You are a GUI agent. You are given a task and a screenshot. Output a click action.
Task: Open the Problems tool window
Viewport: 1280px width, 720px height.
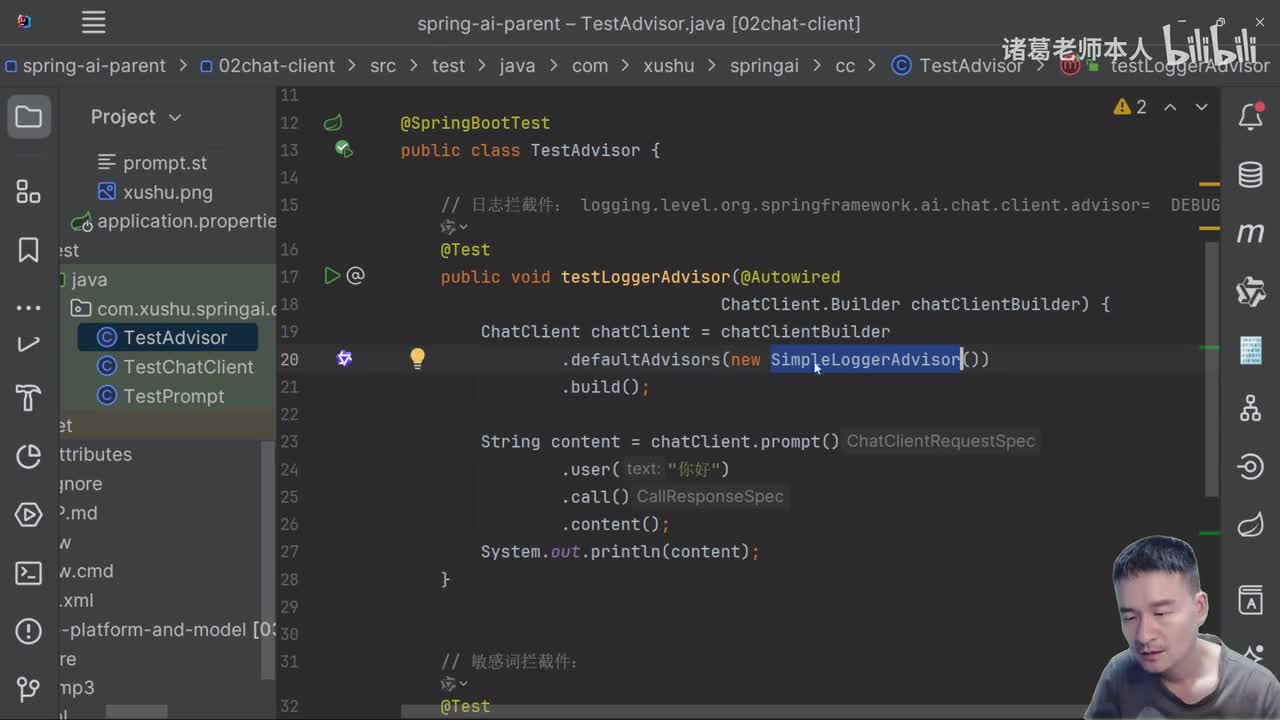pyautogui.click(x=28, y=631)
